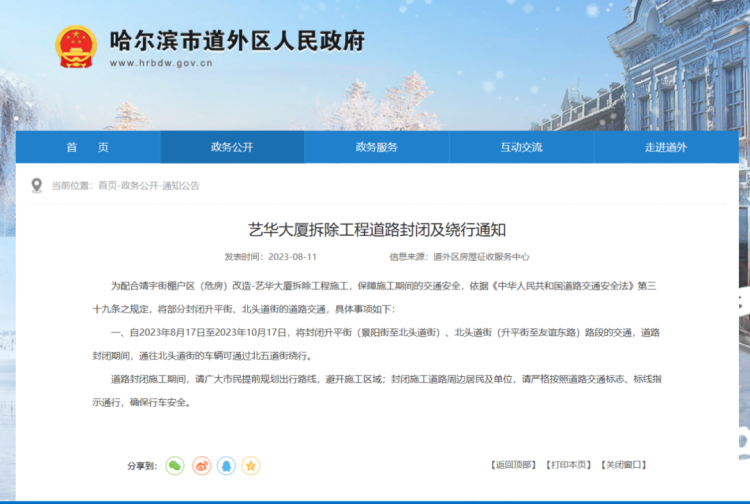Click 返回顶部 to return to top
The height and width of the screenshot is (504, 750).
click(513, 465)
